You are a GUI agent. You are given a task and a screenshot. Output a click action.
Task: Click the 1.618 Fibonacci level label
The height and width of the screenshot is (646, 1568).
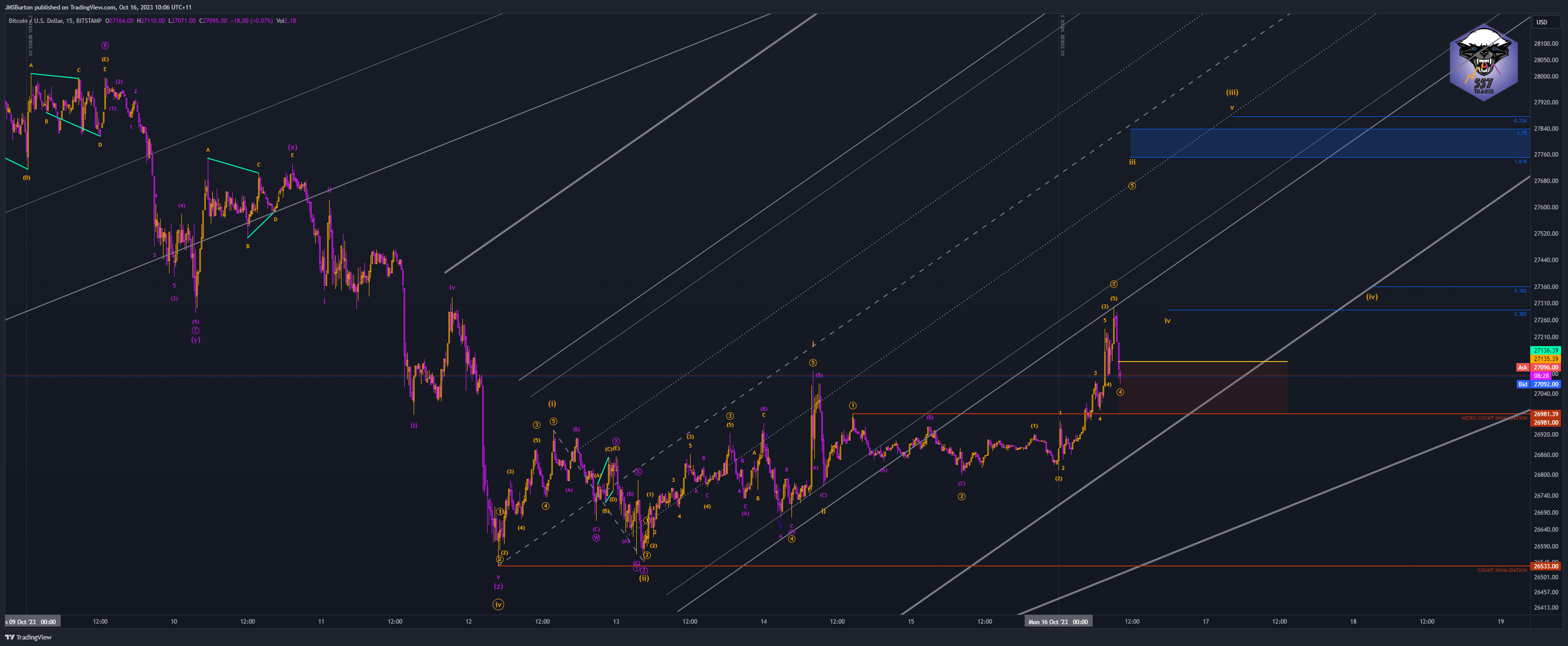1520,162
